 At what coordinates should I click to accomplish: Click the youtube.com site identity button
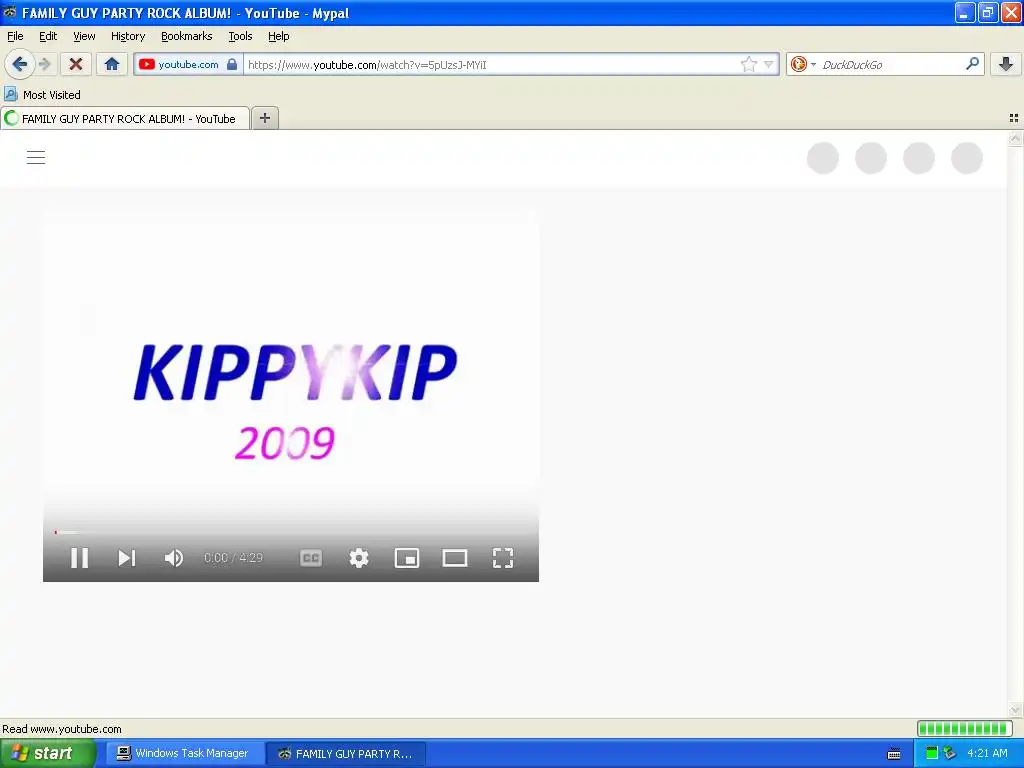(x=188, y=64)
